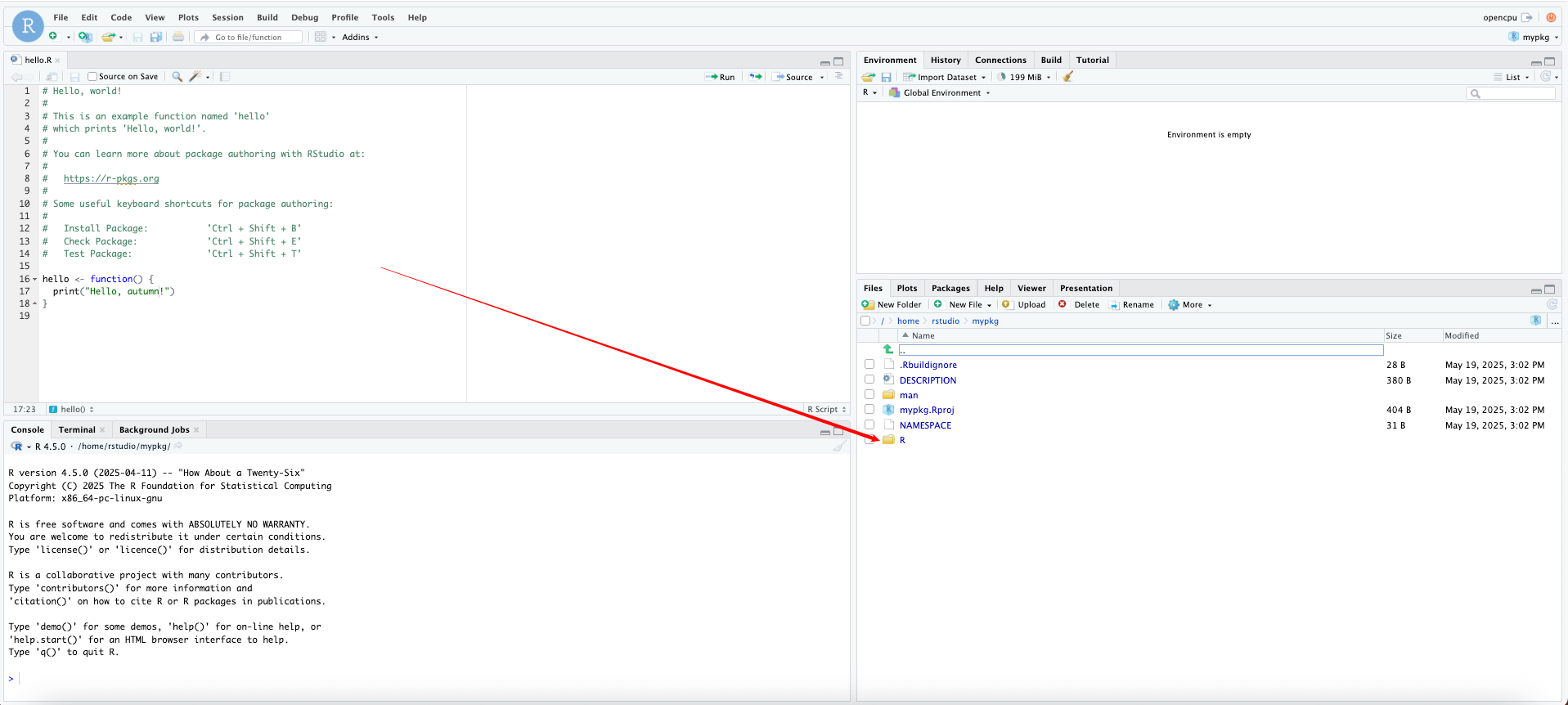Click the Run button in editor
Viewport: 1568px width, 705px height.
click(x=720, y=77)
